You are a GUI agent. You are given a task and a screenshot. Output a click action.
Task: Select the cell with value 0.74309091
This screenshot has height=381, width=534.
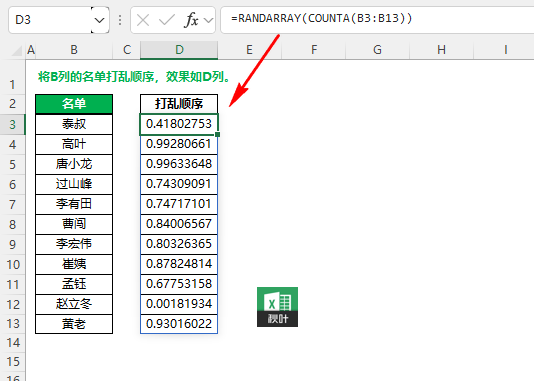coord(179,185)
